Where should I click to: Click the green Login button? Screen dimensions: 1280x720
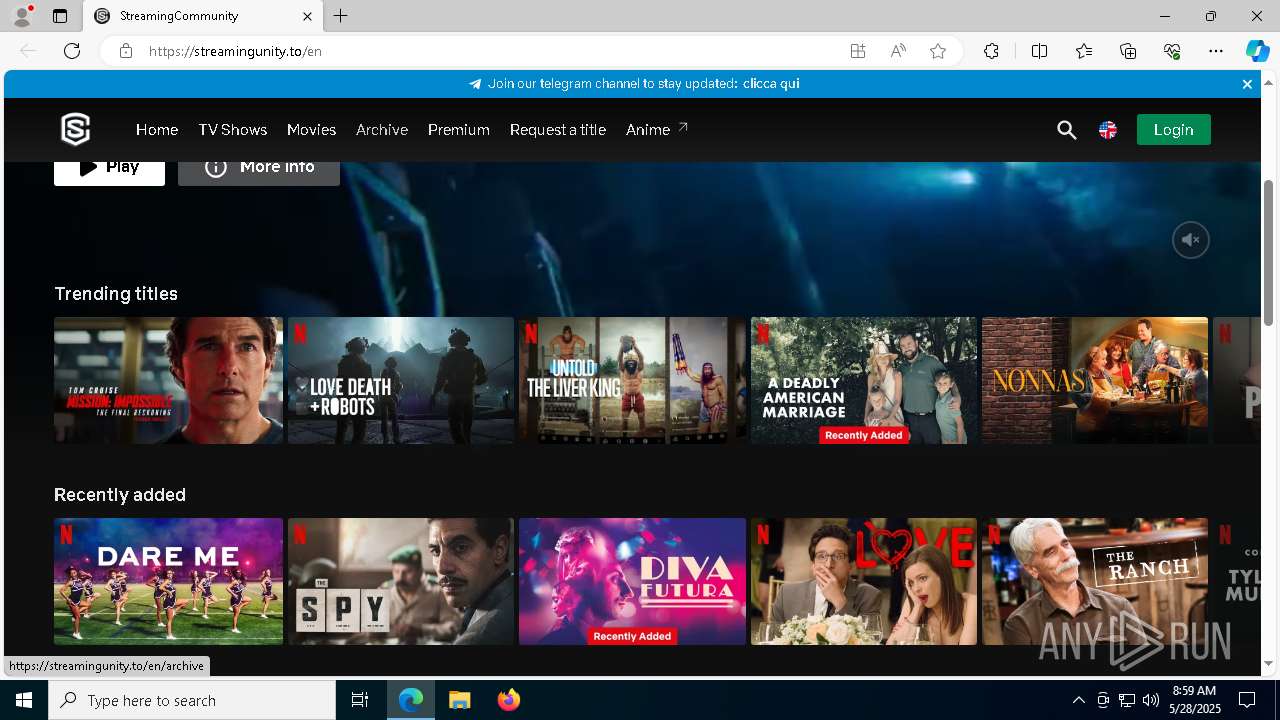click(x=1173, y=130)
